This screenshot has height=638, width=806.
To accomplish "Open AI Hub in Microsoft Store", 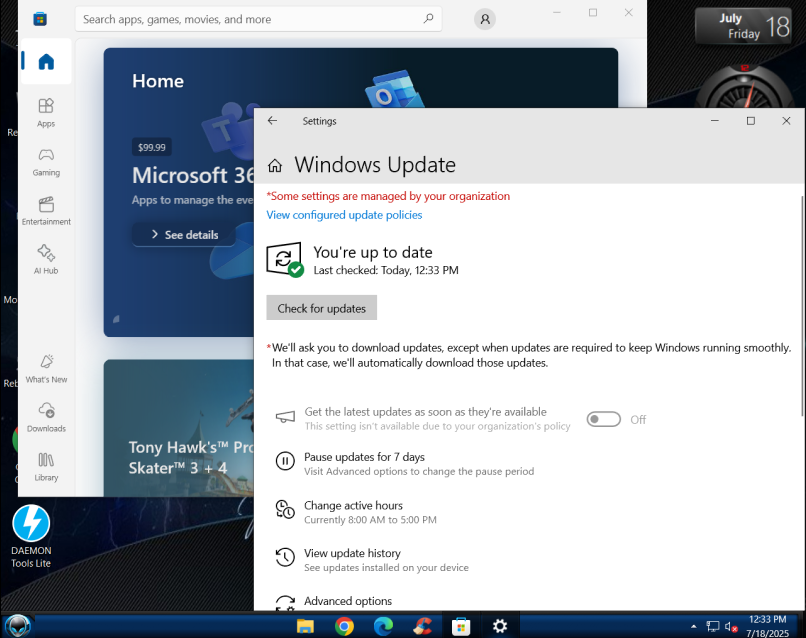I will tap(46, 260).
